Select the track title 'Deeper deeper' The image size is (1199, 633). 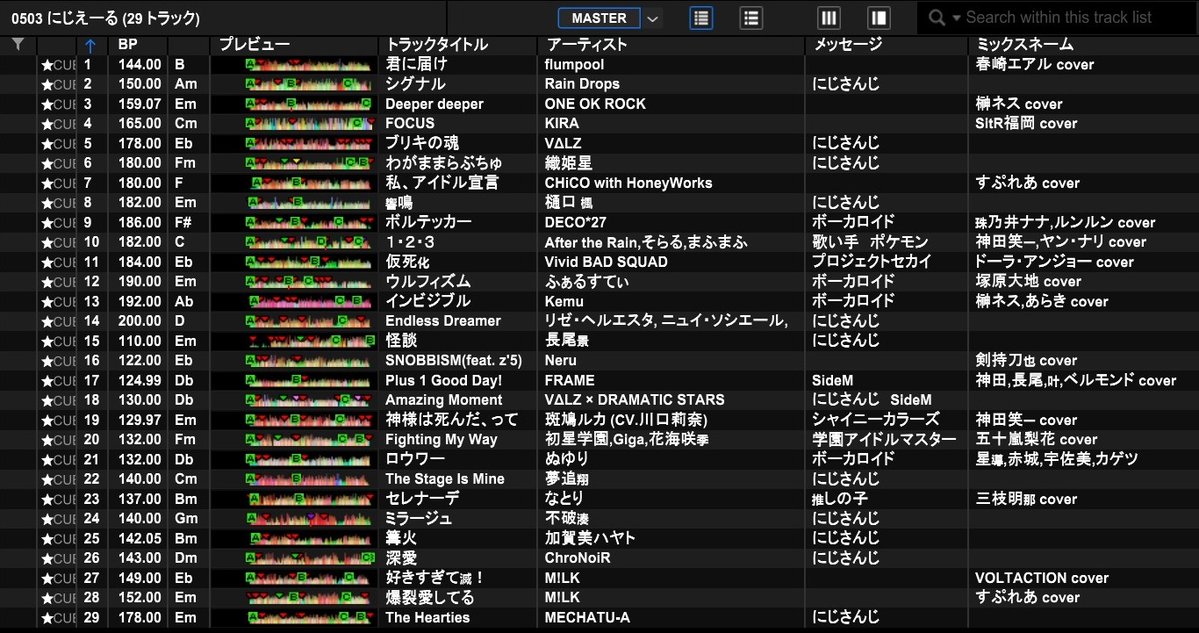[434, 104]
